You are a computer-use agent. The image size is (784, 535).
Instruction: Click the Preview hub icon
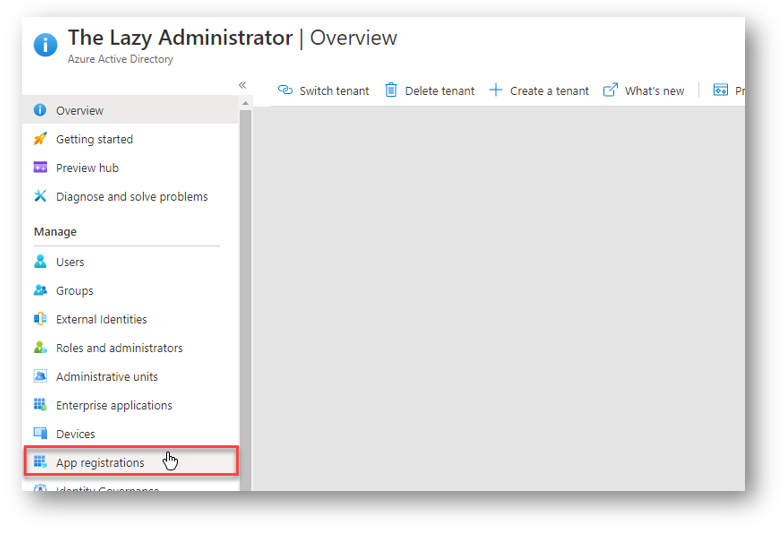[x=40, y=167]
